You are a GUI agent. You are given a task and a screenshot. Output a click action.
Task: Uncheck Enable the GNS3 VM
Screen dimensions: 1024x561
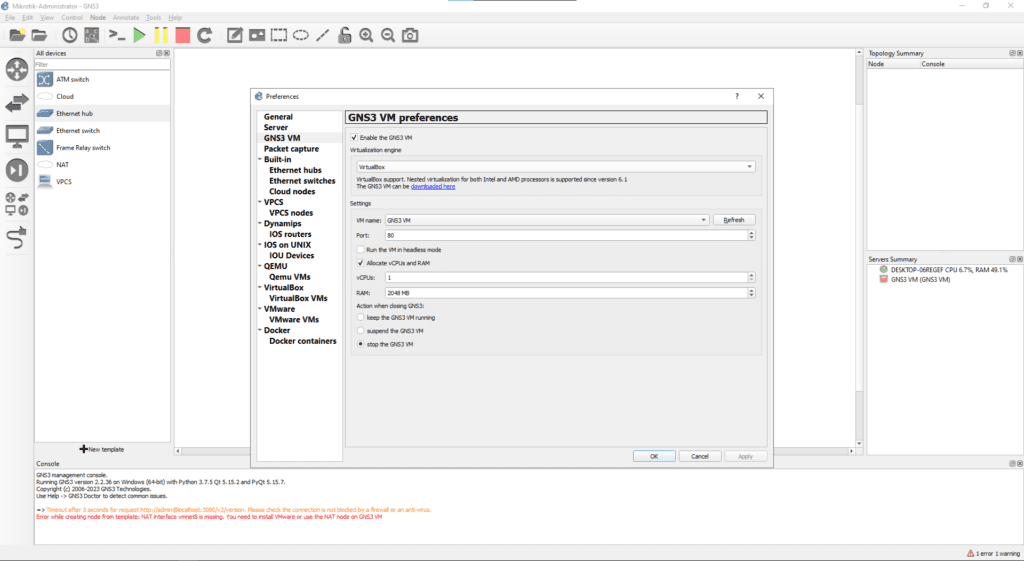(354, 138)
